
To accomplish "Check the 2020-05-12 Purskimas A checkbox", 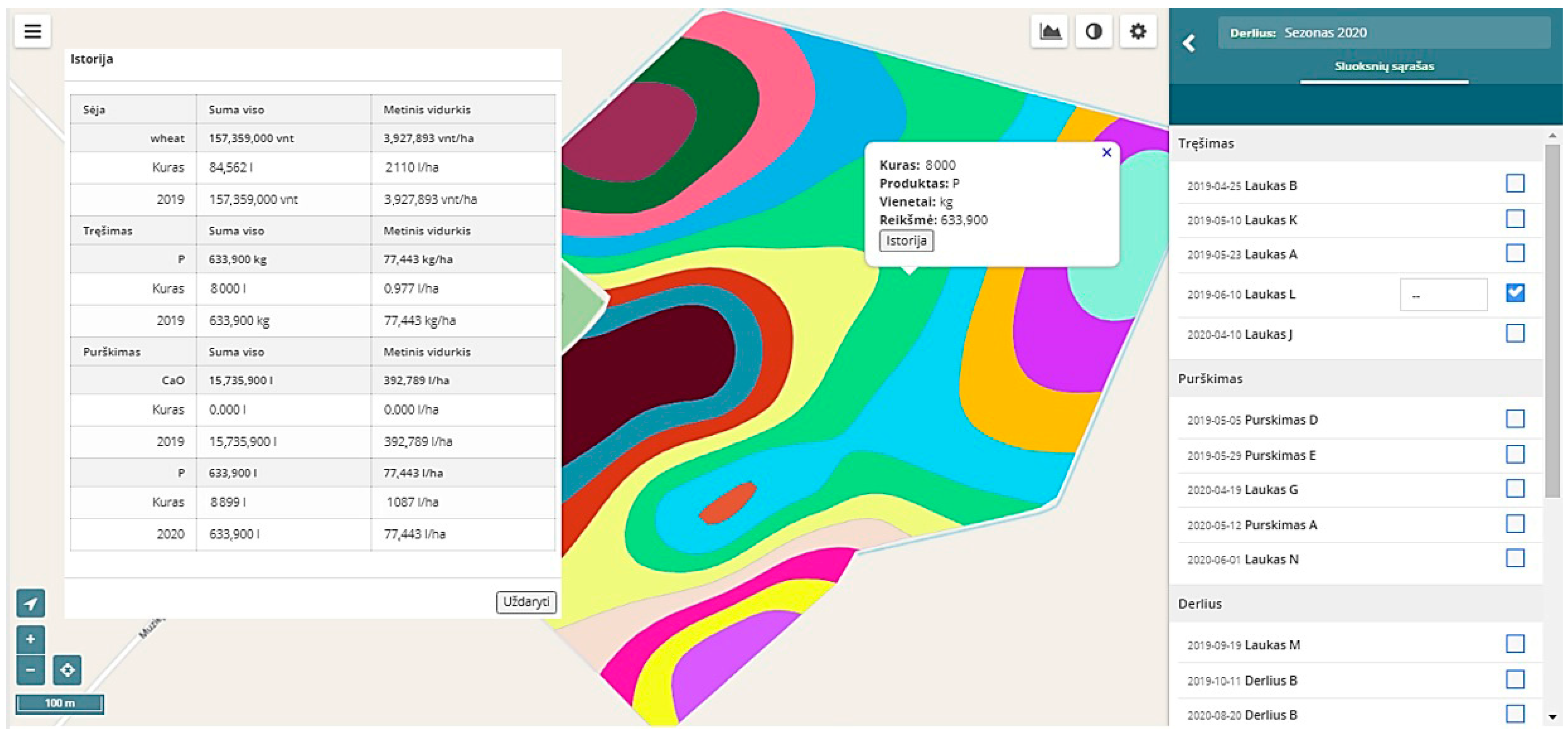I will pos(1514,524).
